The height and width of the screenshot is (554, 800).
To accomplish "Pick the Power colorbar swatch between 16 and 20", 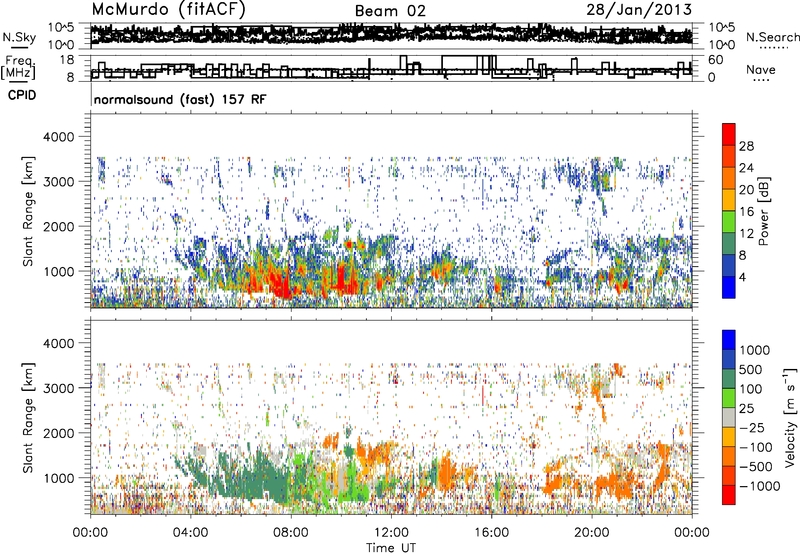I will (729, 199).
